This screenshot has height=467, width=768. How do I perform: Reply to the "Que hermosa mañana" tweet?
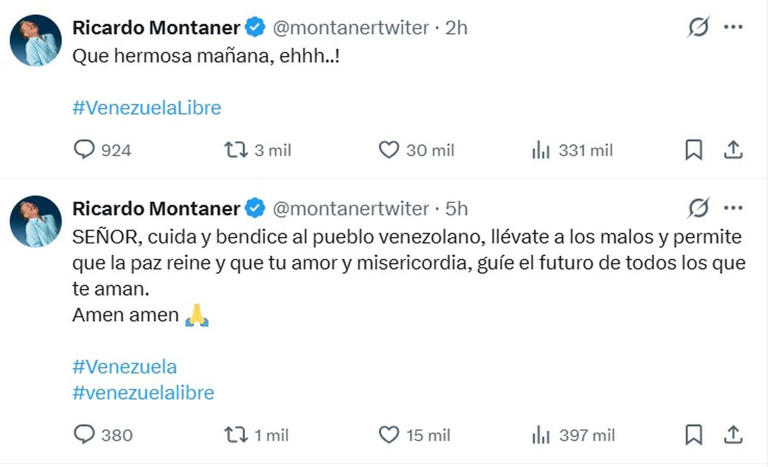pos(86,150)
